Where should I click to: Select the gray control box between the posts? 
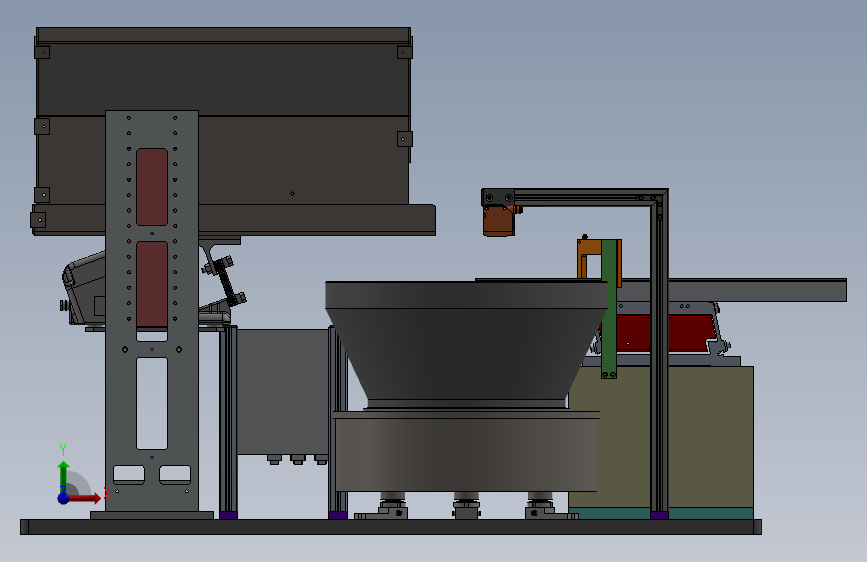pyautogui.click(x=283, y=392)
